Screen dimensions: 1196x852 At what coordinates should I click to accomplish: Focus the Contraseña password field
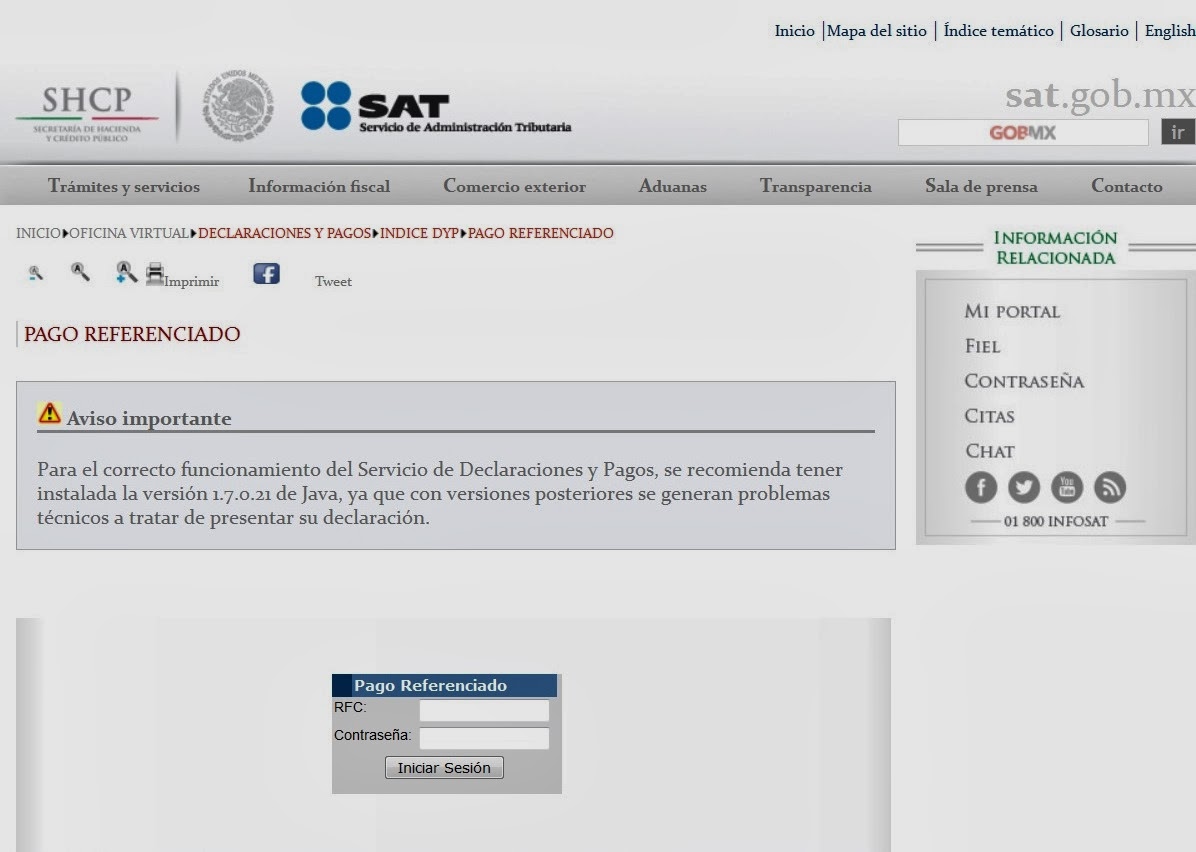click(x=484, y=738)
